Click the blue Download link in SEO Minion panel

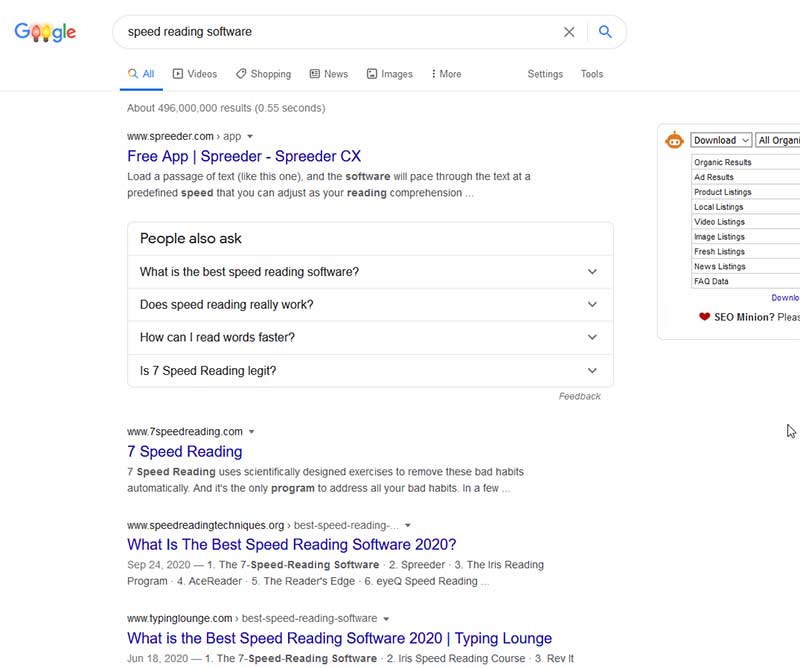click(x=785, y=298)
